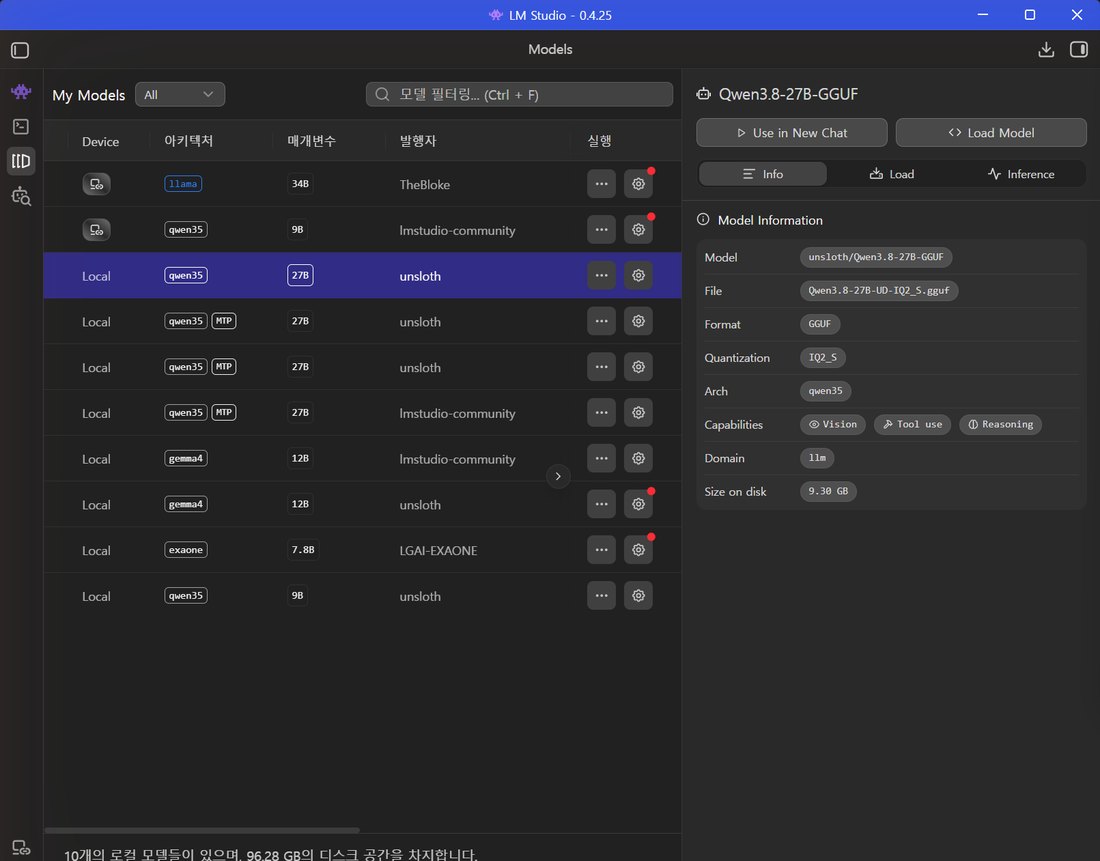Click the Load Model button
1100x861 pixels.
click(x=991, y=133)
